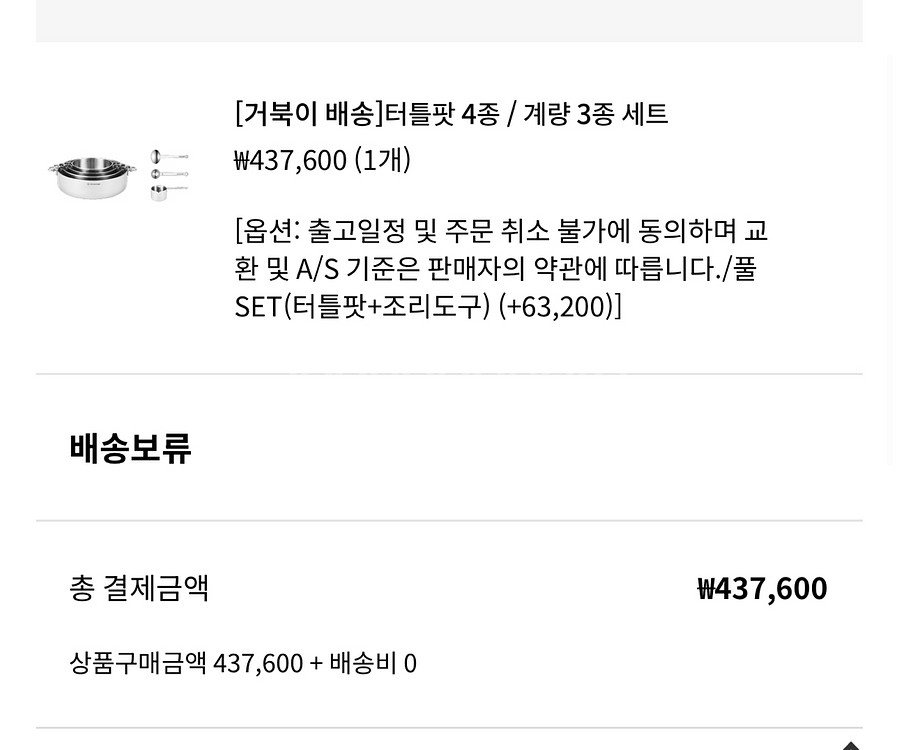The width and height of the screenshot is (899, 750).
Task: Open the turtle pot set product thumbnail
Action: click(118, 177)
